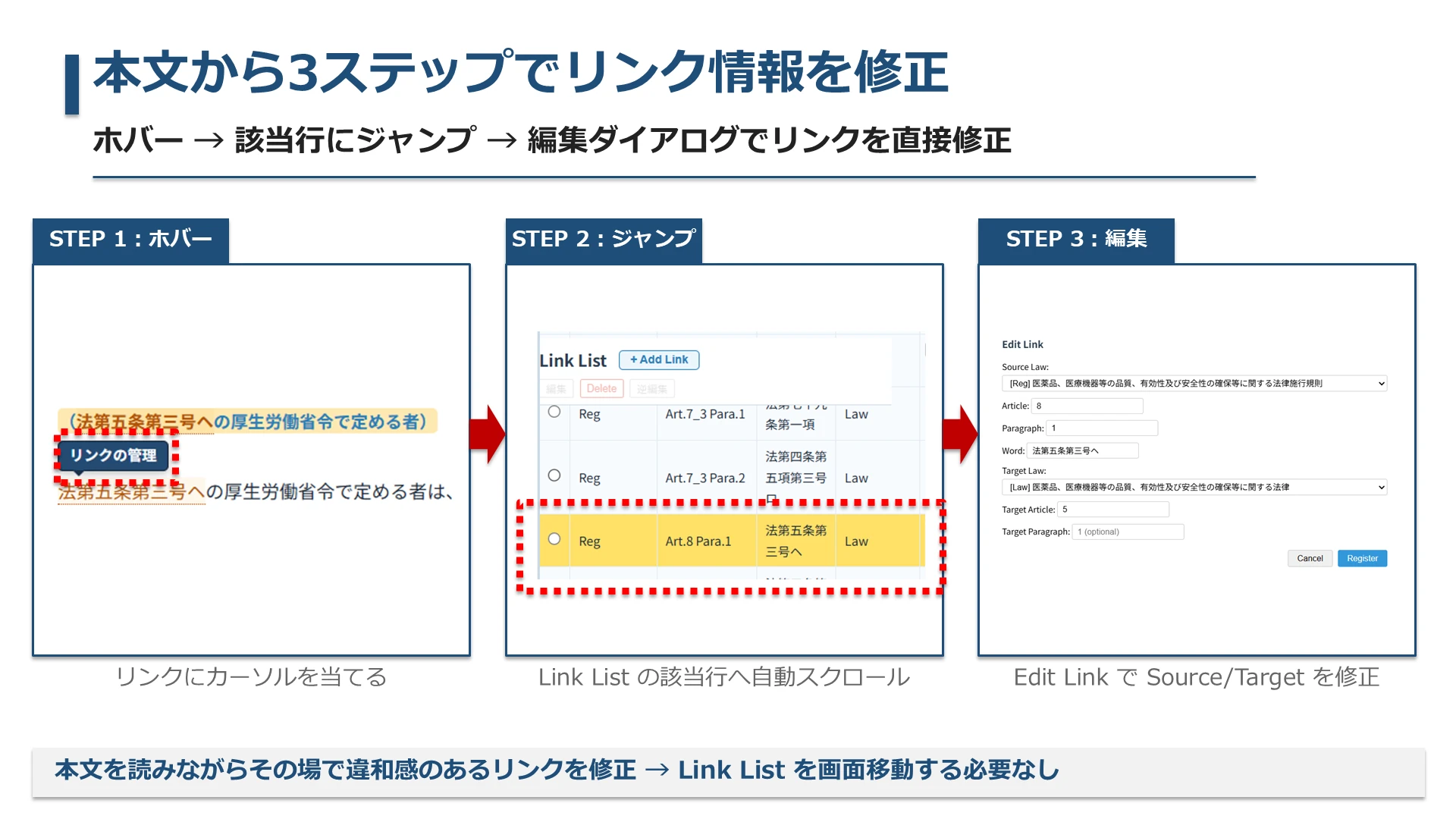1456x819 pixels.
Task: Click the 法第五条第三号へ cell in yellow row
Action: click(x=795, y=541)
